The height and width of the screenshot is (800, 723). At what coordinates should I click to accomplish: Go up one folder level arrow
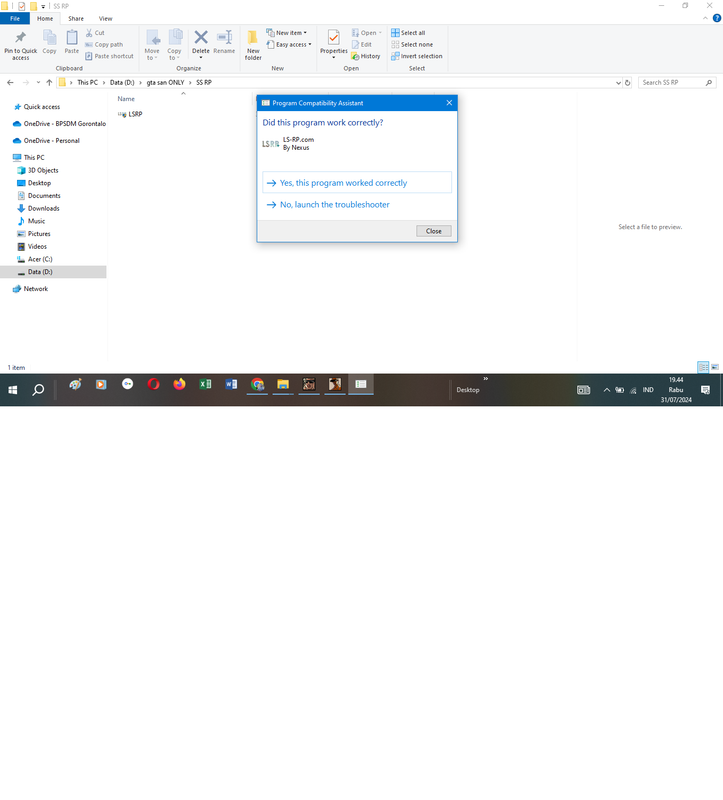point(49,82)
